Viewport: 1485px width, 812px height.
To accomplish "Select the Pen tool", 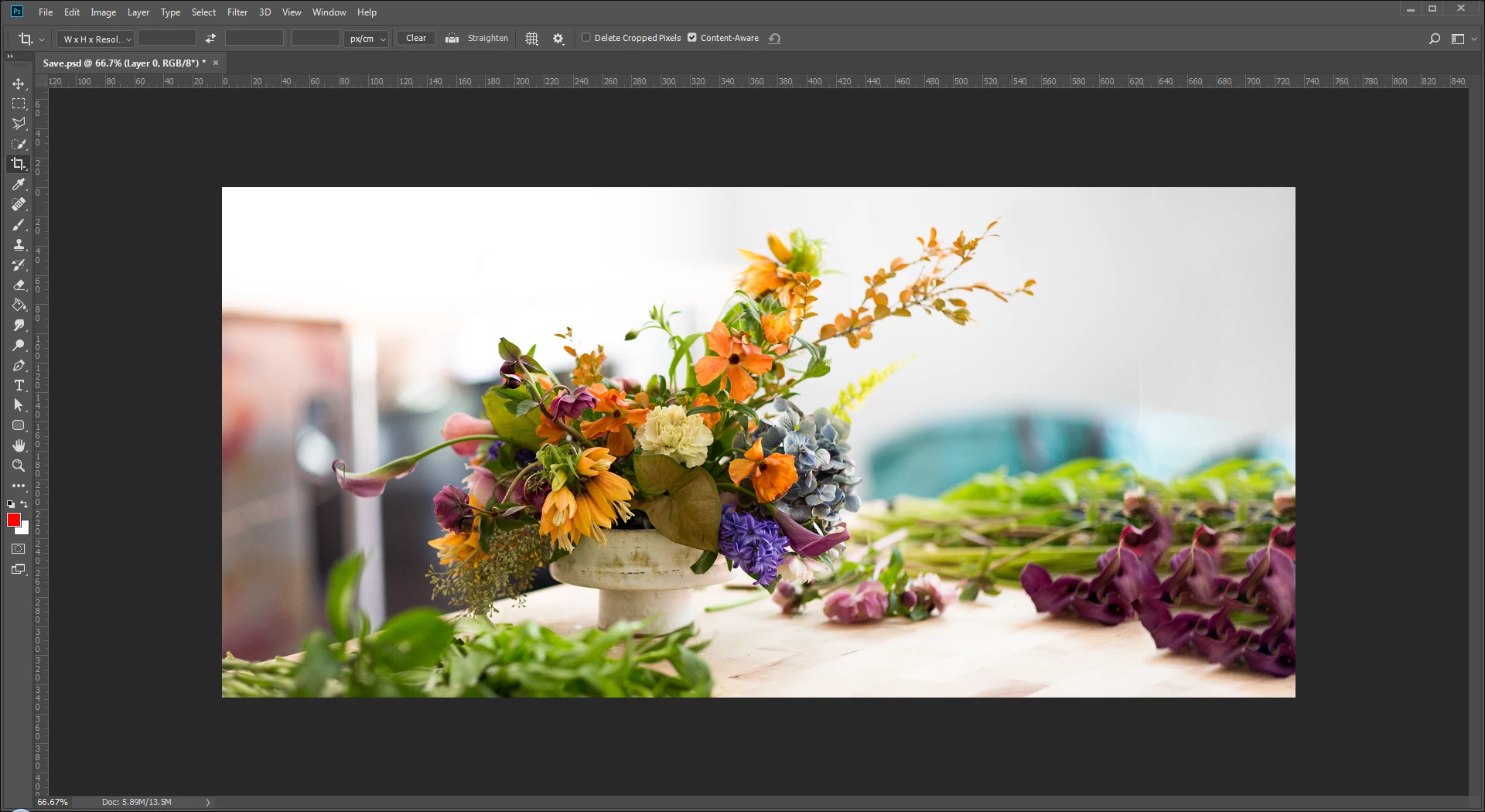I will [19, 365].
